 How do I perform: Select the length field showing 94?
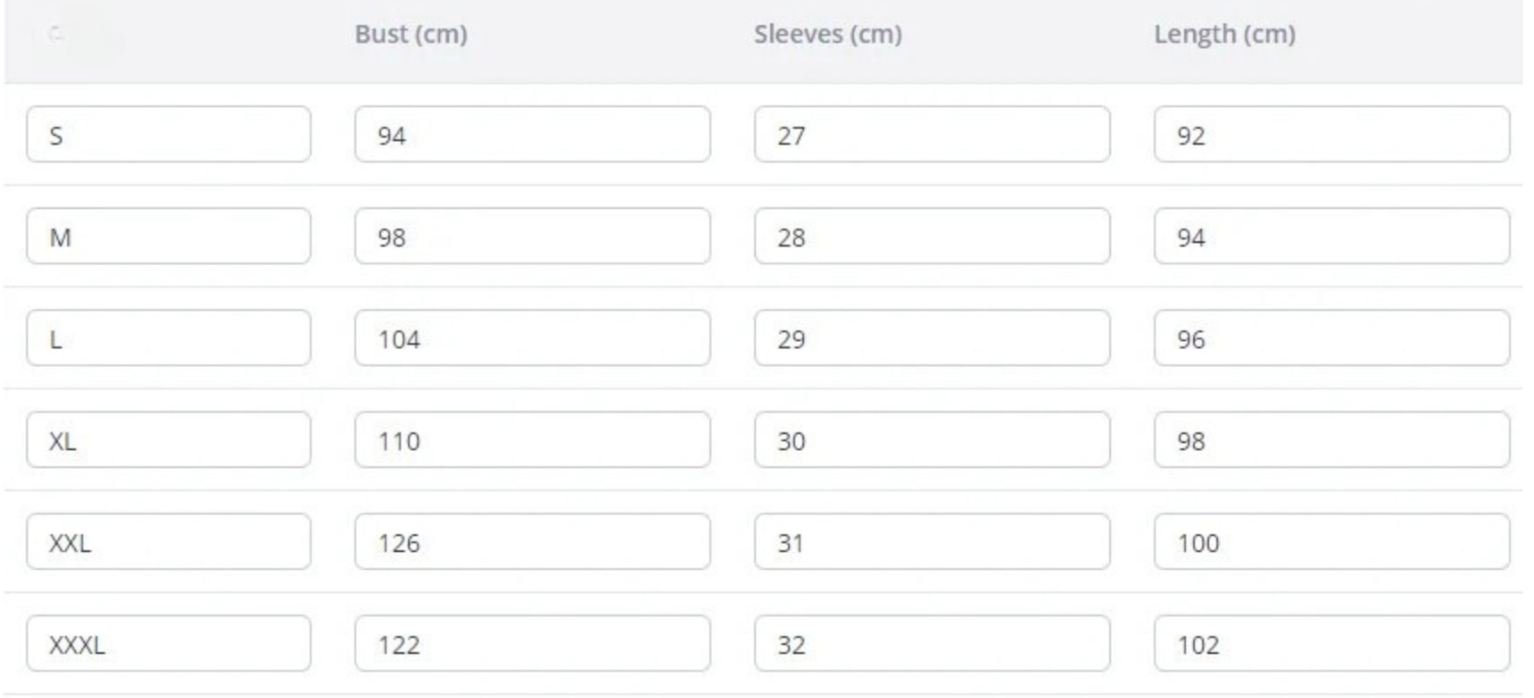1331,237
